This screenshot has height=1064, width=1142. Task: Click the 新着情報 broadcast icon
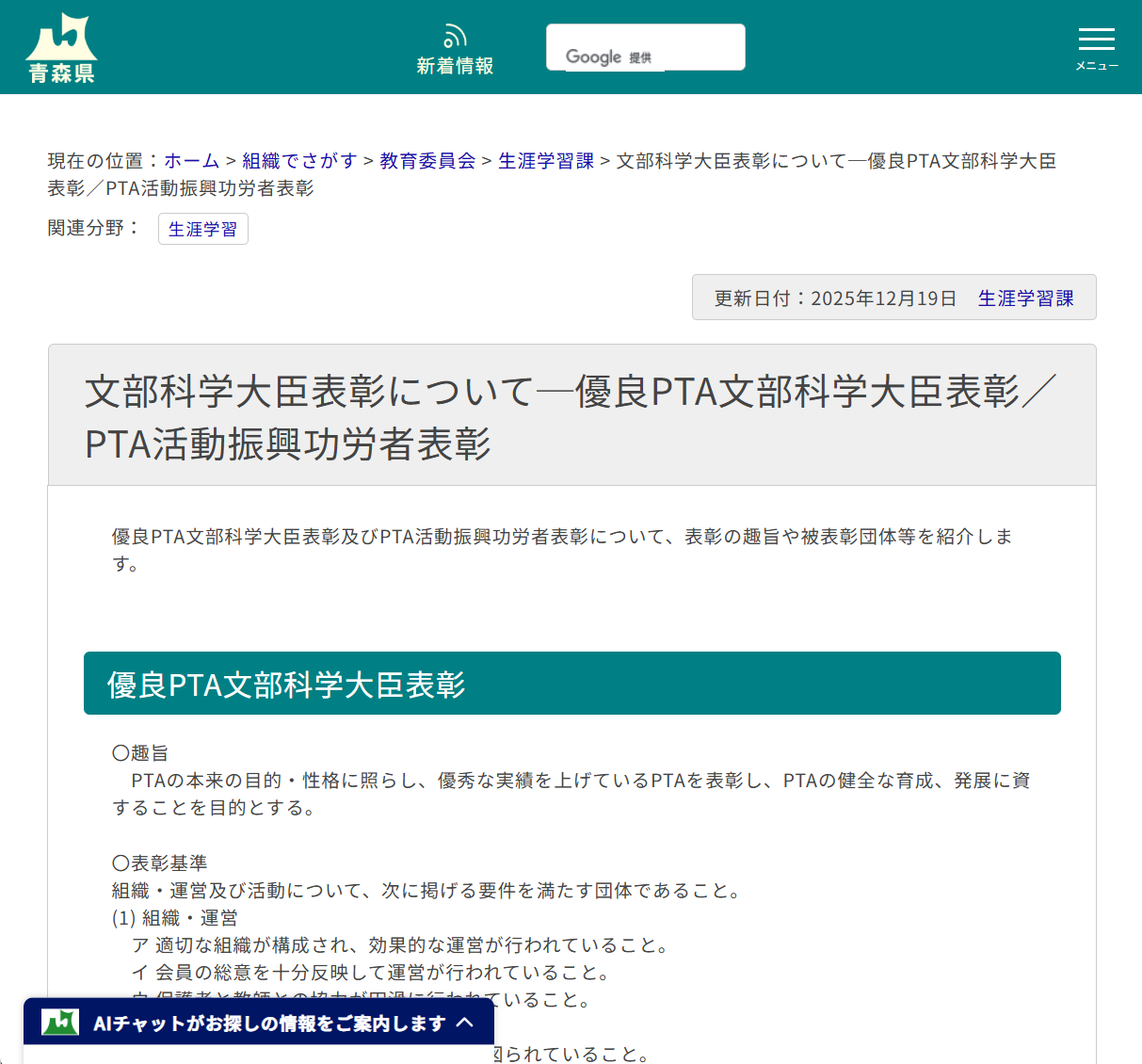[x=455, y=36]
